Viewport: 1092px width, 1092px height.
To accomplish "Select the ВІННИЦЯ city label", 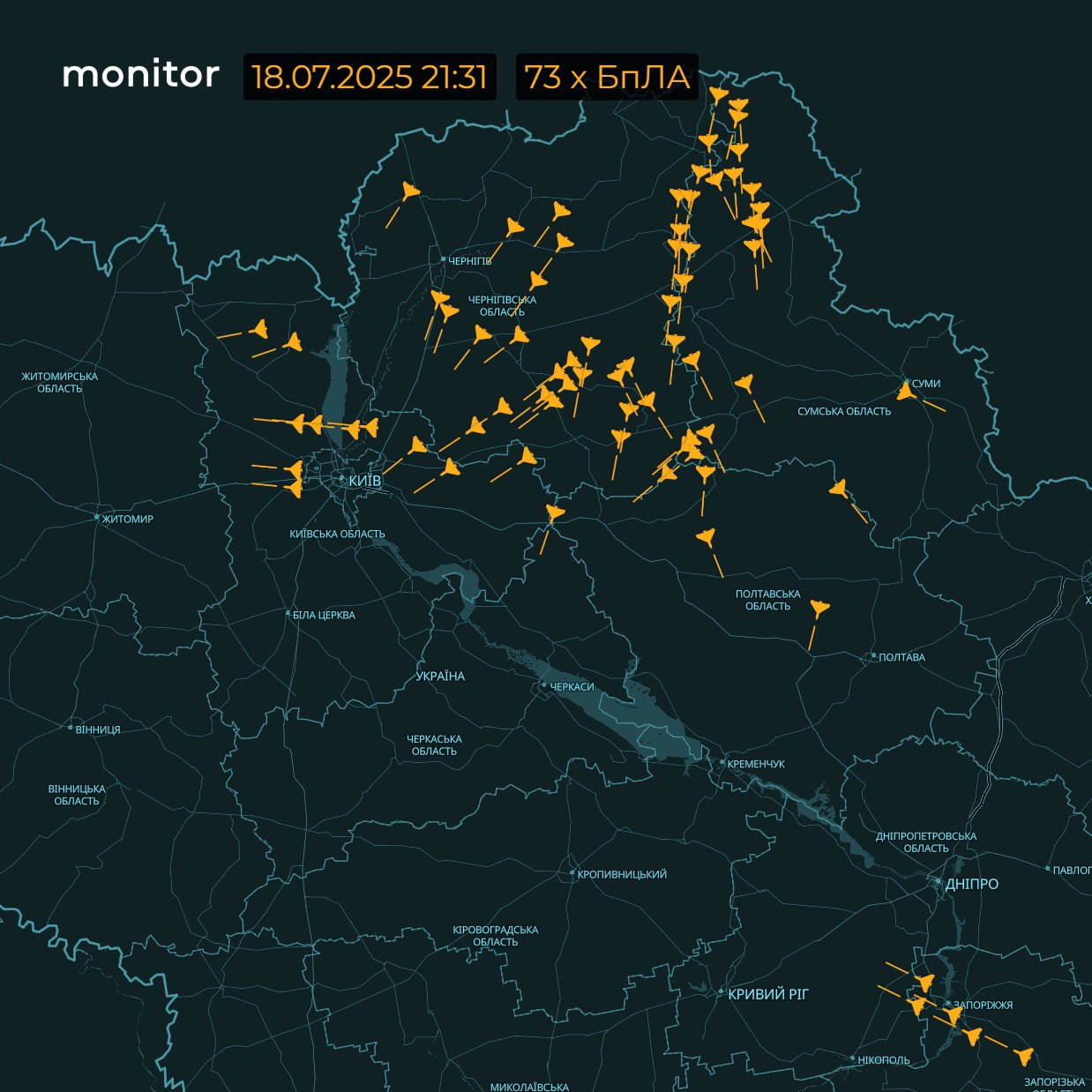I will (98, 729).
